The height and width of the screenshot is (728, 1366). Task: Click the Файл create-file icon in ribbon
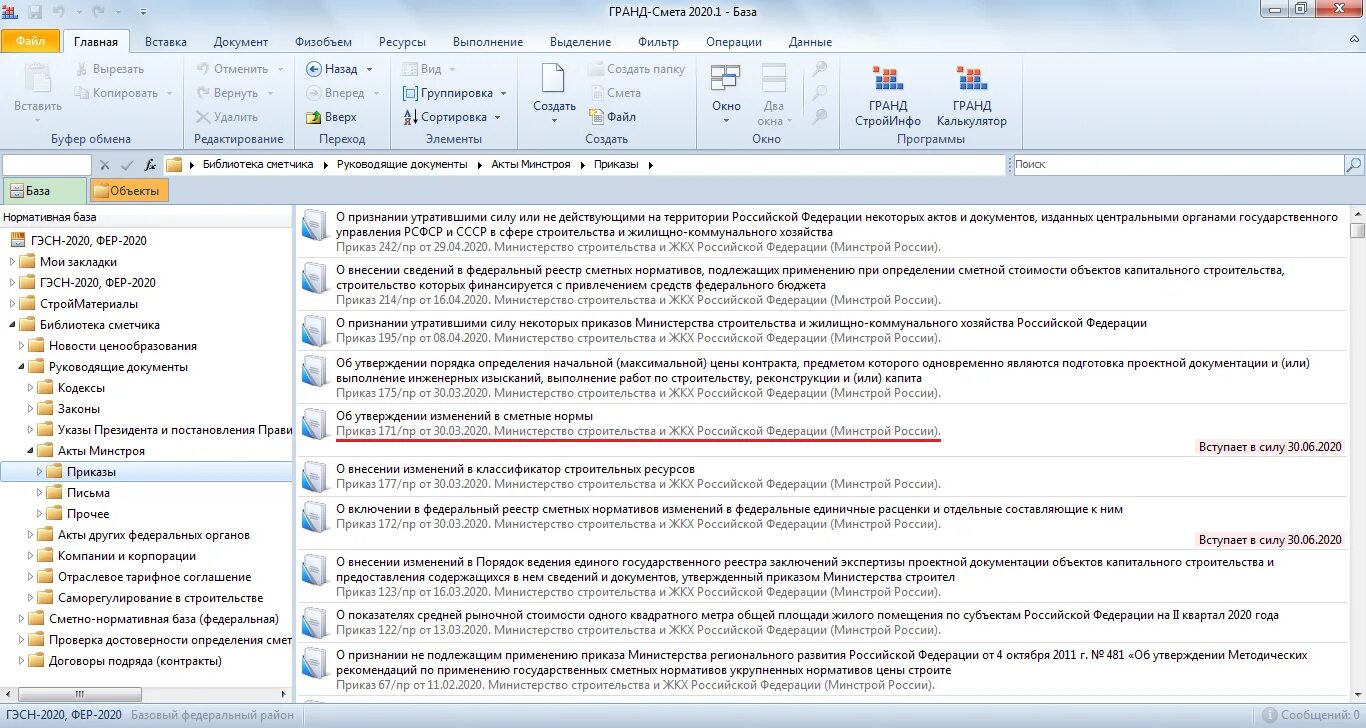coord(595,117)
